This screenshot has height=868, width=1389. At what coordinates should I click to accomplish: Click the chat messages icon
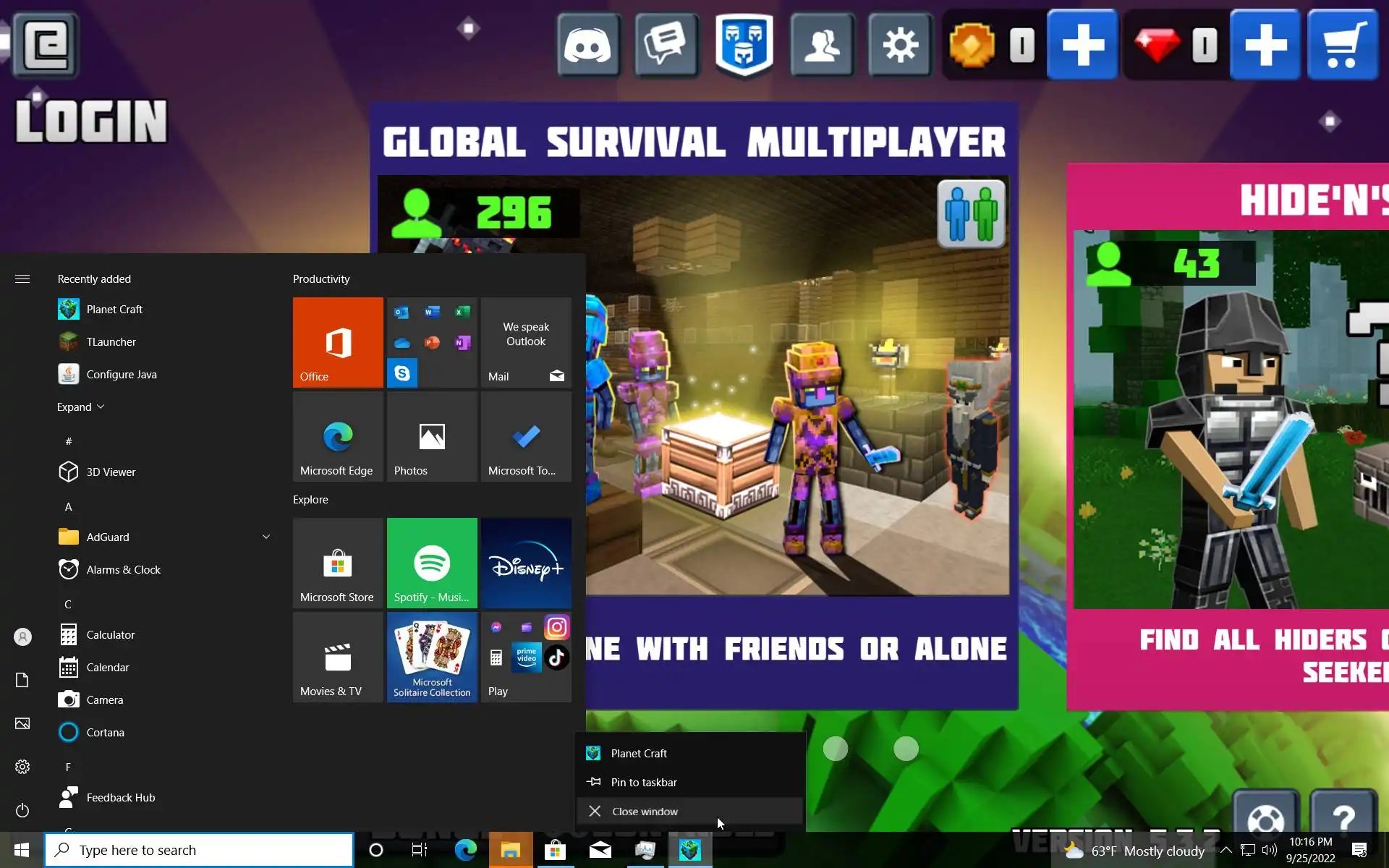[x=666, y=46]
